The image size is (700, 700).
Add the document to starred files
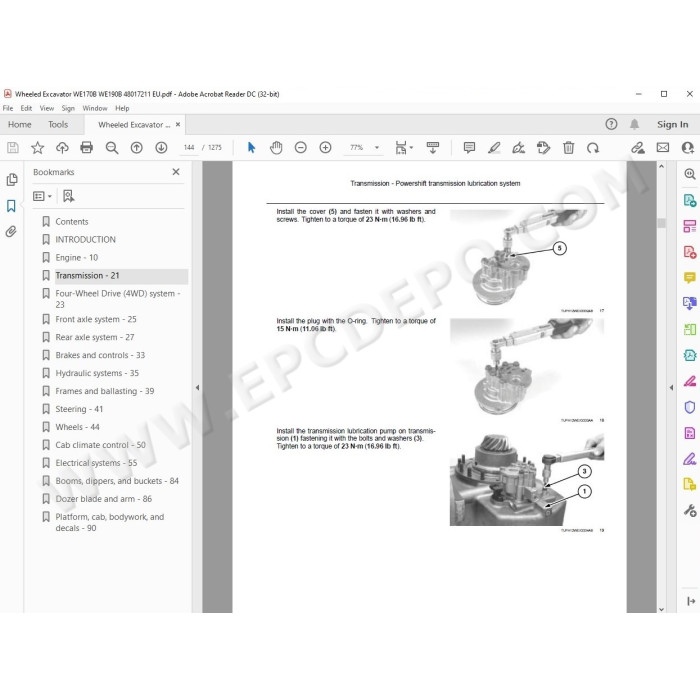point(38,148)
